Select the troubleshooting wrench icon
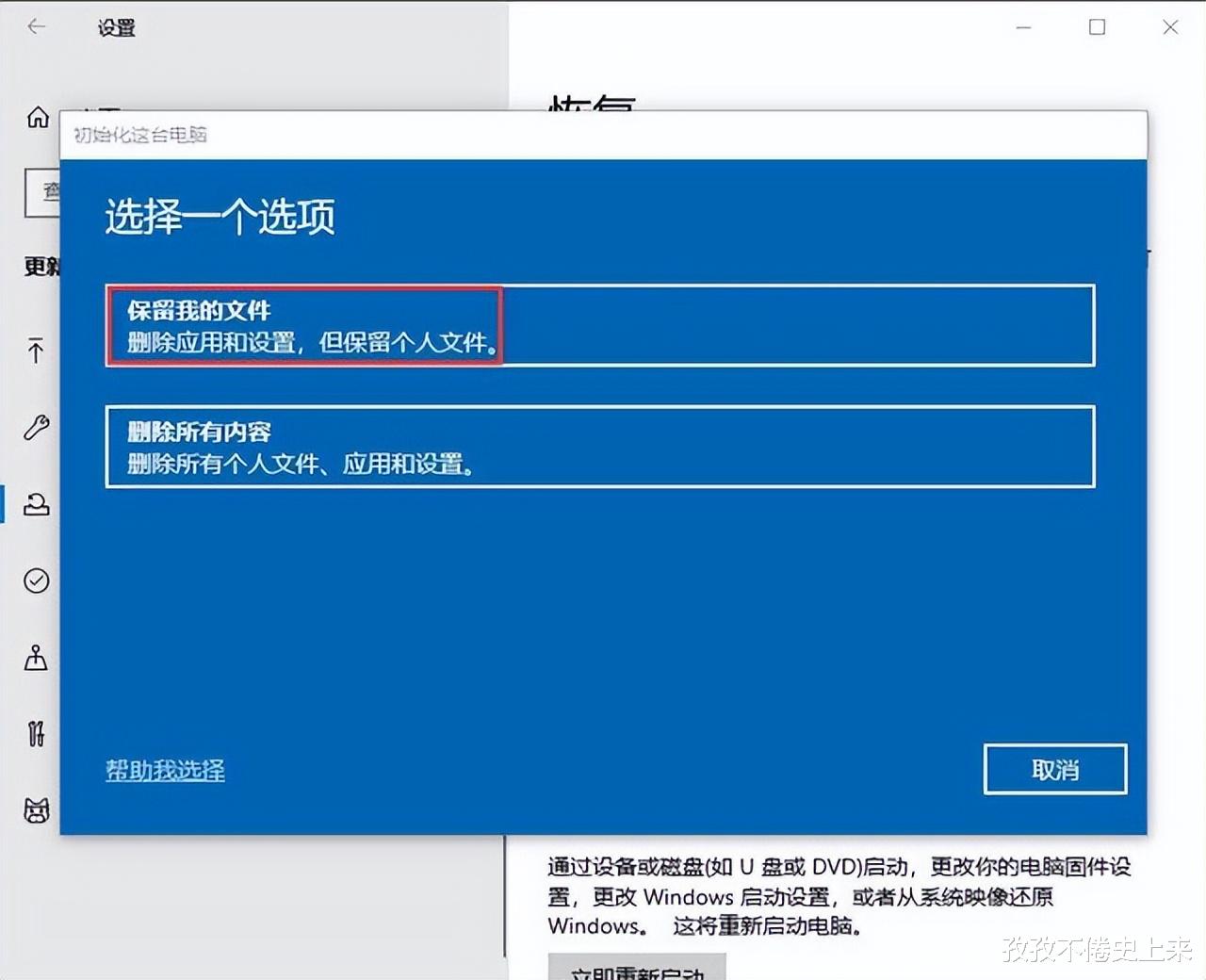 tap(36, 429)
